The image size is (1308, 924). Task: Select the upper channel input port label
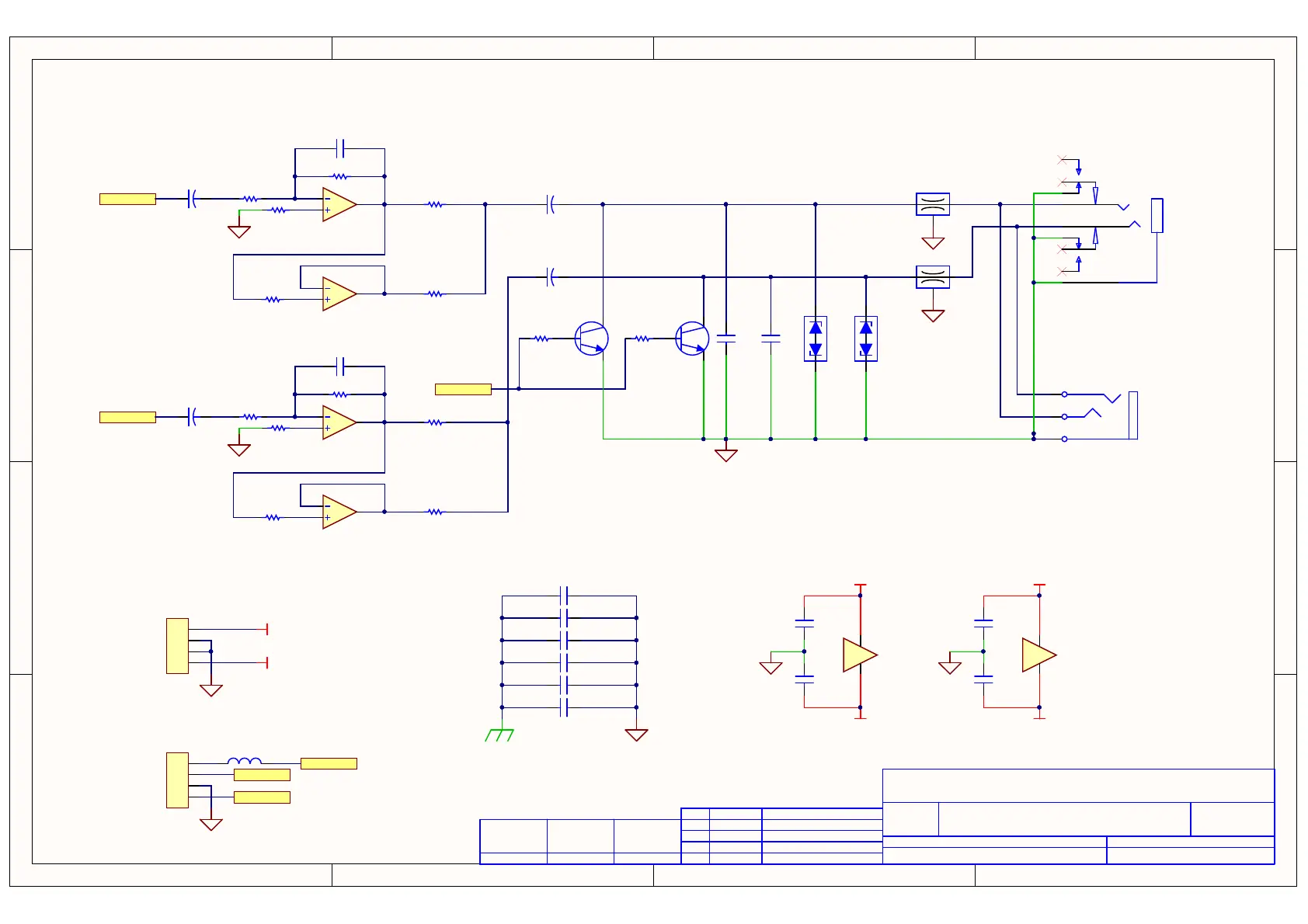click(127, 199)
